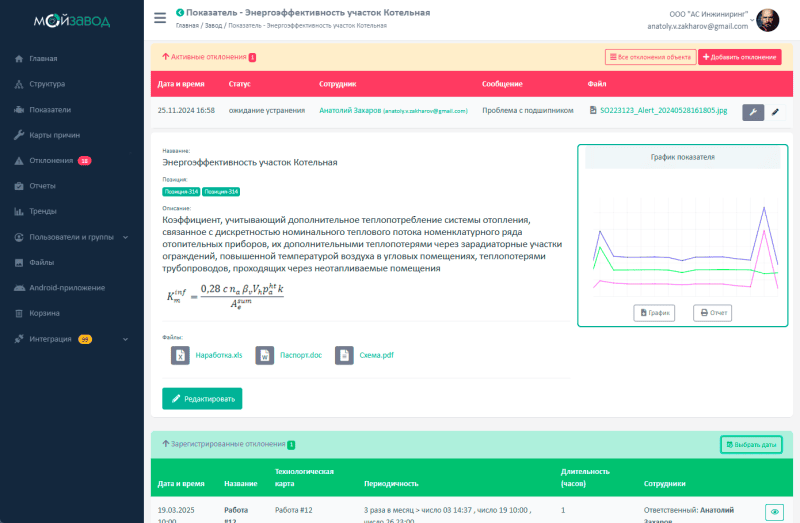Open Паспорт.doc file link
The height and width of the screenshot is (523, 800).
[x=301, y=355]
